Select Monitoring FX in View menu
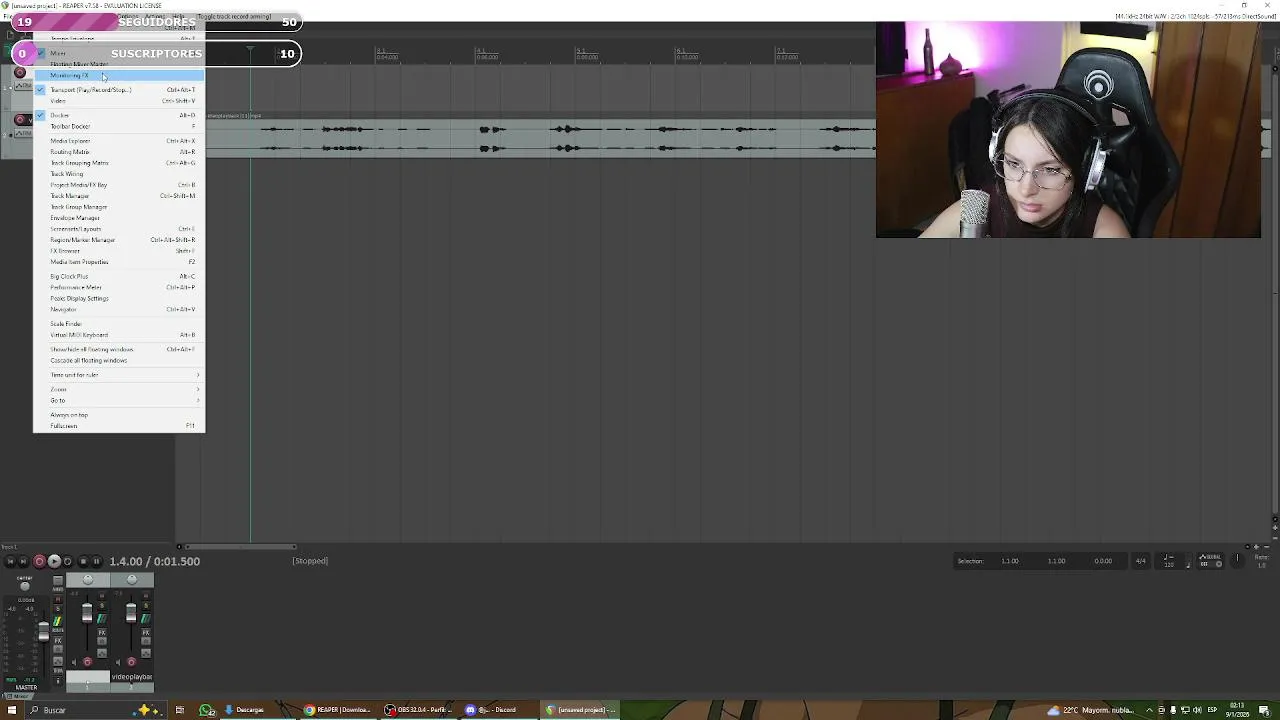This screenshot has width=1280, height=720. [119, 75]
